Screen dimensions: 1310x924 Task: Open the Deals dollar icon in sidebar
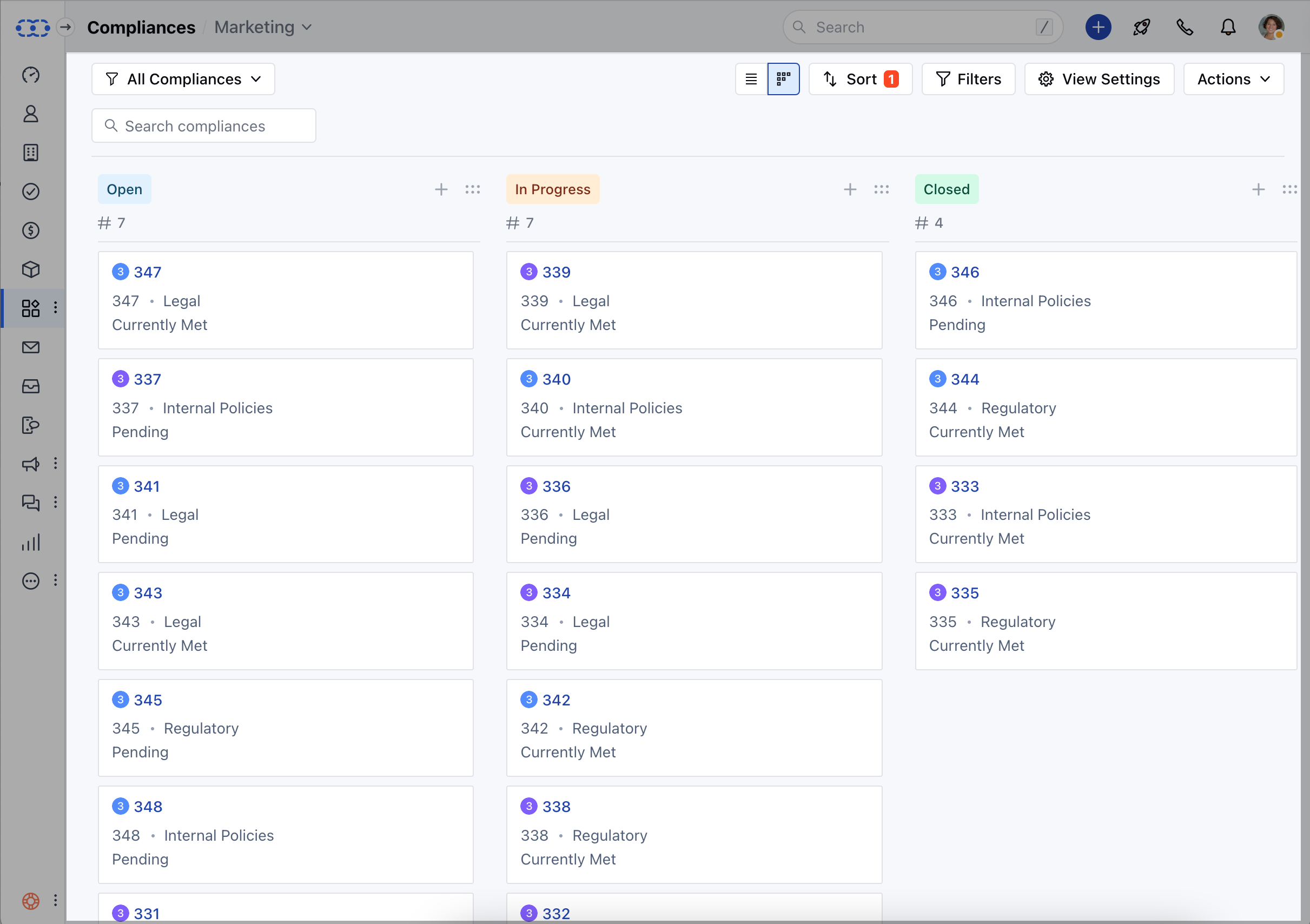click(31, 230)
